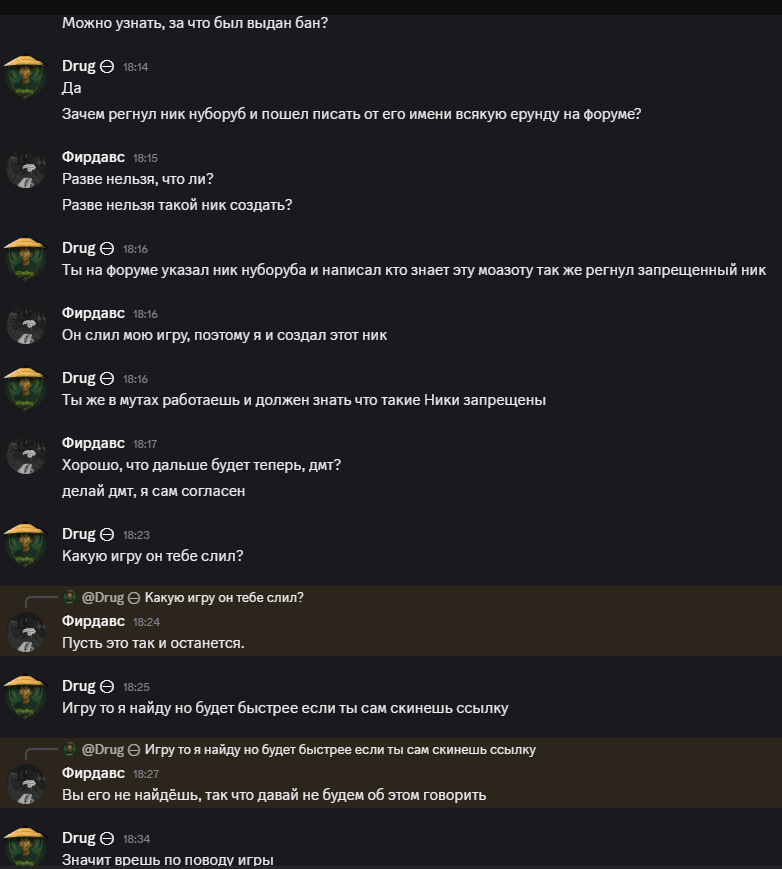Click the 18:34 timestamp next to Drug
The image size is (782, 869).
point(136,839)
